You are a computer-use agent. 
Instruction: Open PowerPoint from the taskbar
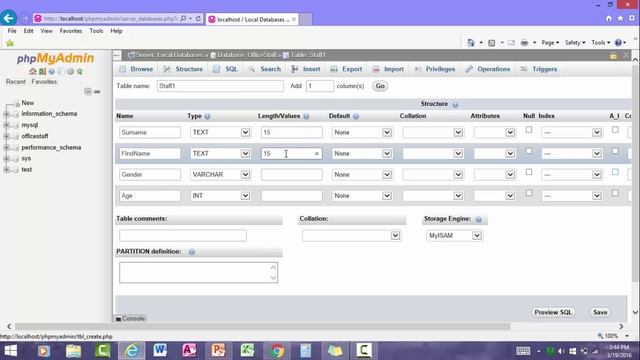point(218,350)
